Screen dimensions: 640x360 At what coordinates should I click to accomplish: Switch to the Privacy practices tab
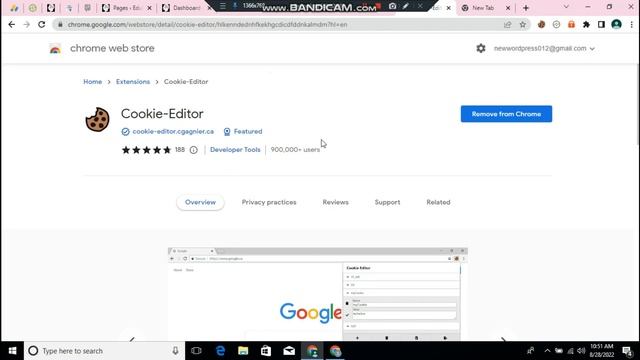[269, 202]
